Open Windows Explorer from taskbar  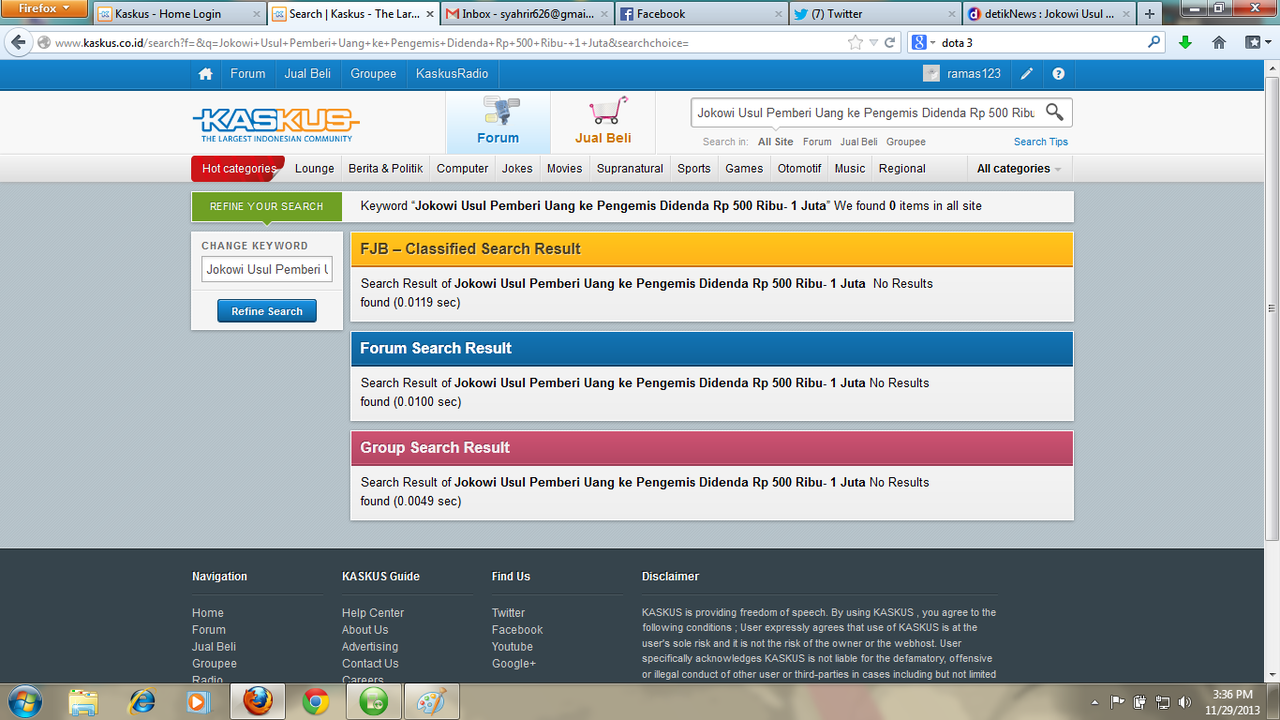click(84, 702)
